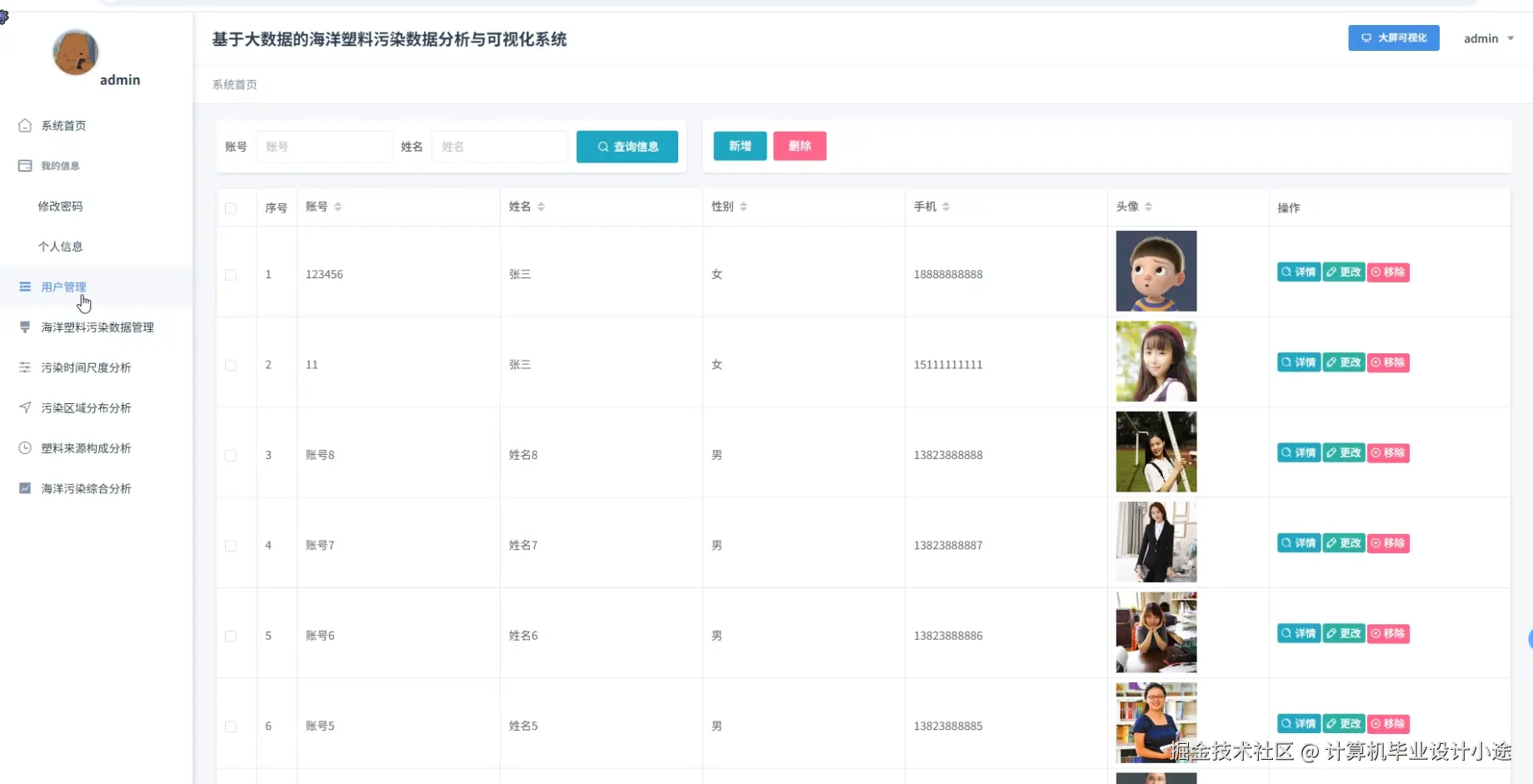Click 移除 for row 账号7

tap(1389, 543)
